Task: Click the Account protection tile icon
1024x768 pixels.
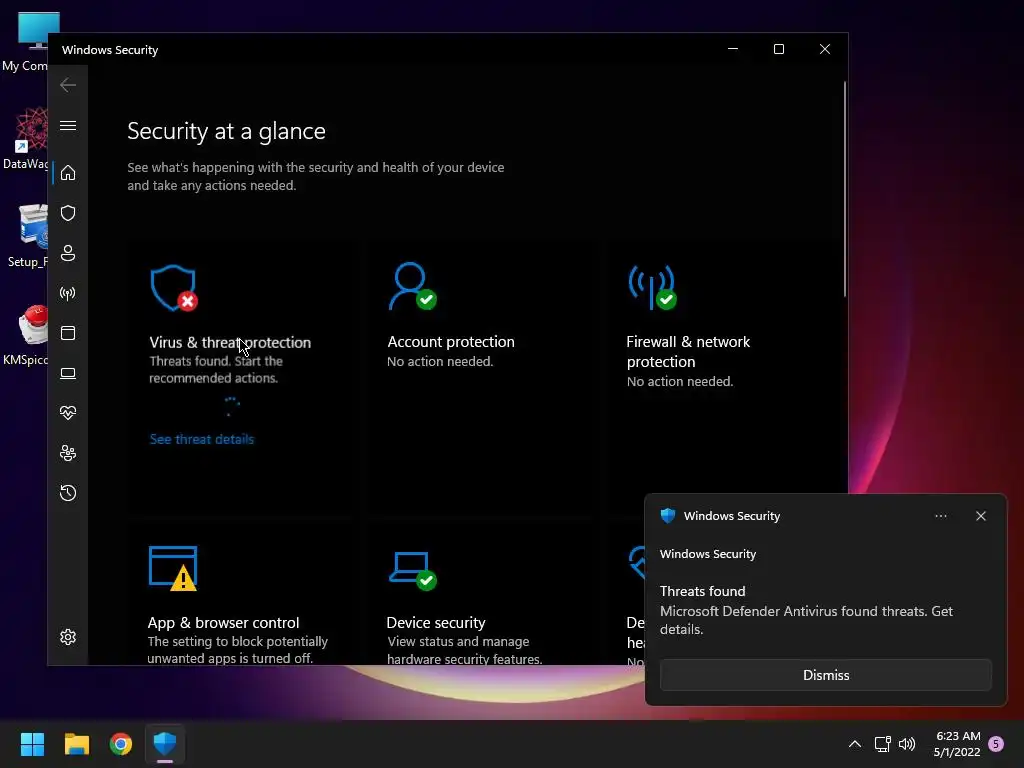Action: (x=412, y=286)
